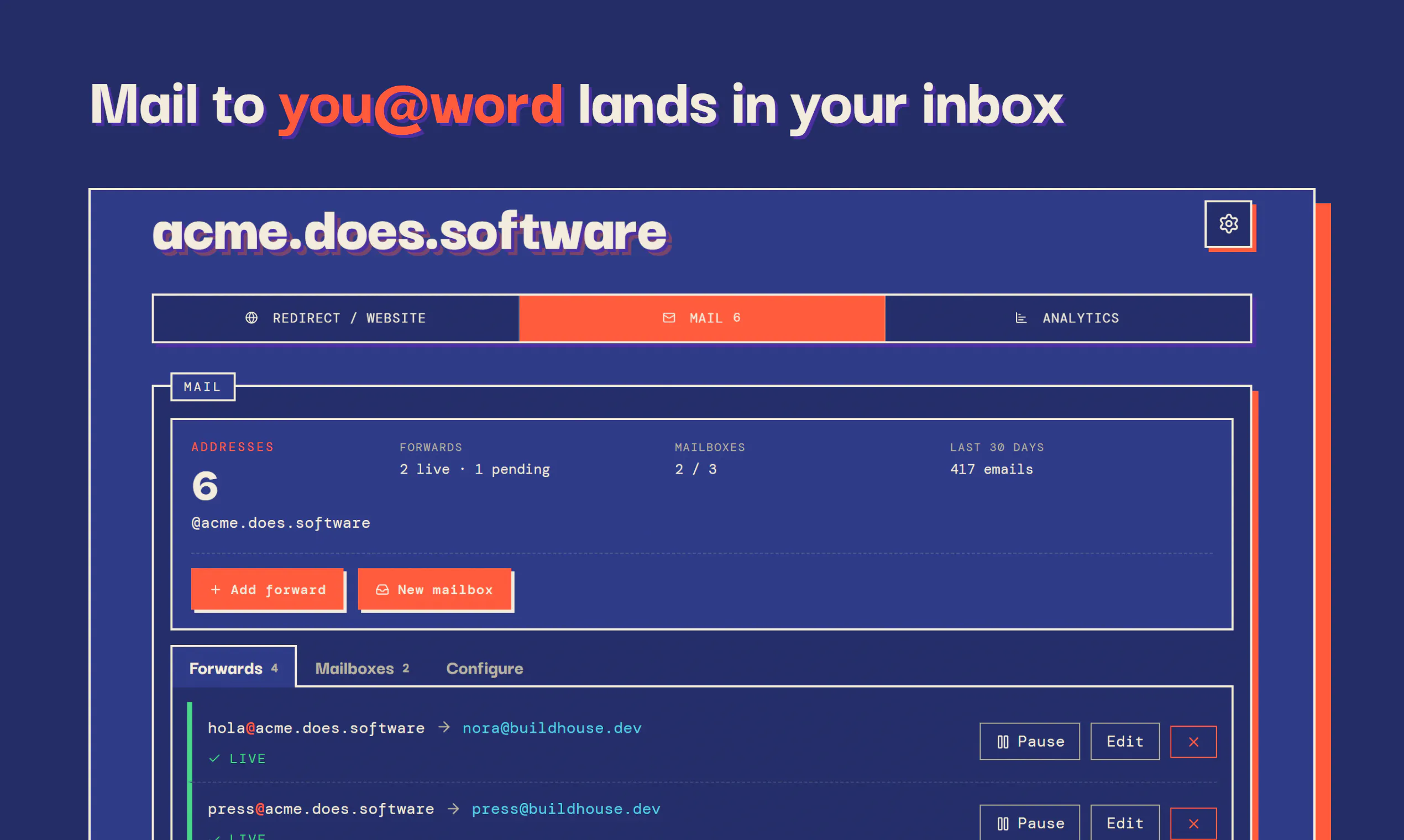Click the pause icon in press row
The width and height of the screenshot is (1404, 840).
(x=1003, y=823)
